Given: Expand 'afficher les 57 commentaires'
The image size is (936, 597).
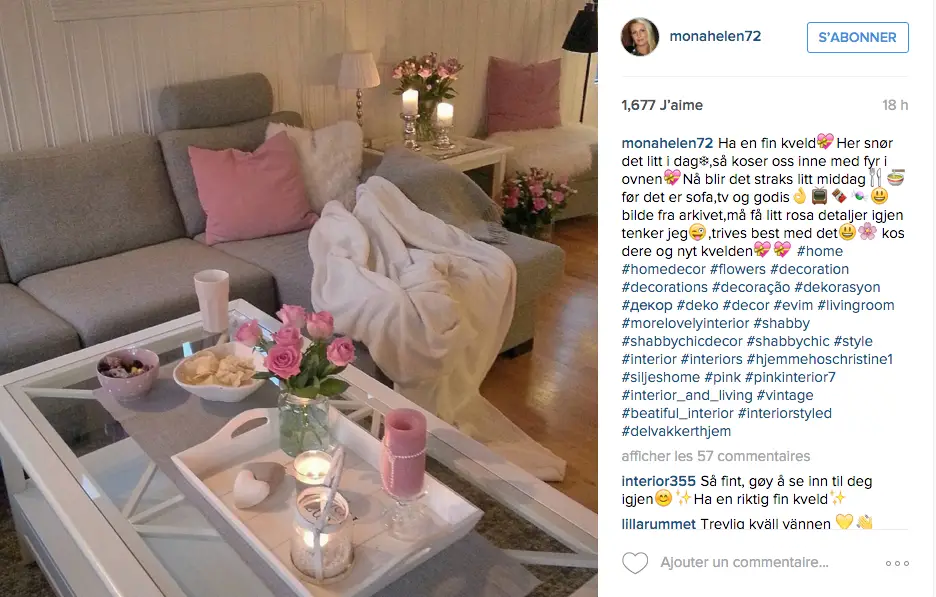Looking at the screenshot, I should 716,456.
